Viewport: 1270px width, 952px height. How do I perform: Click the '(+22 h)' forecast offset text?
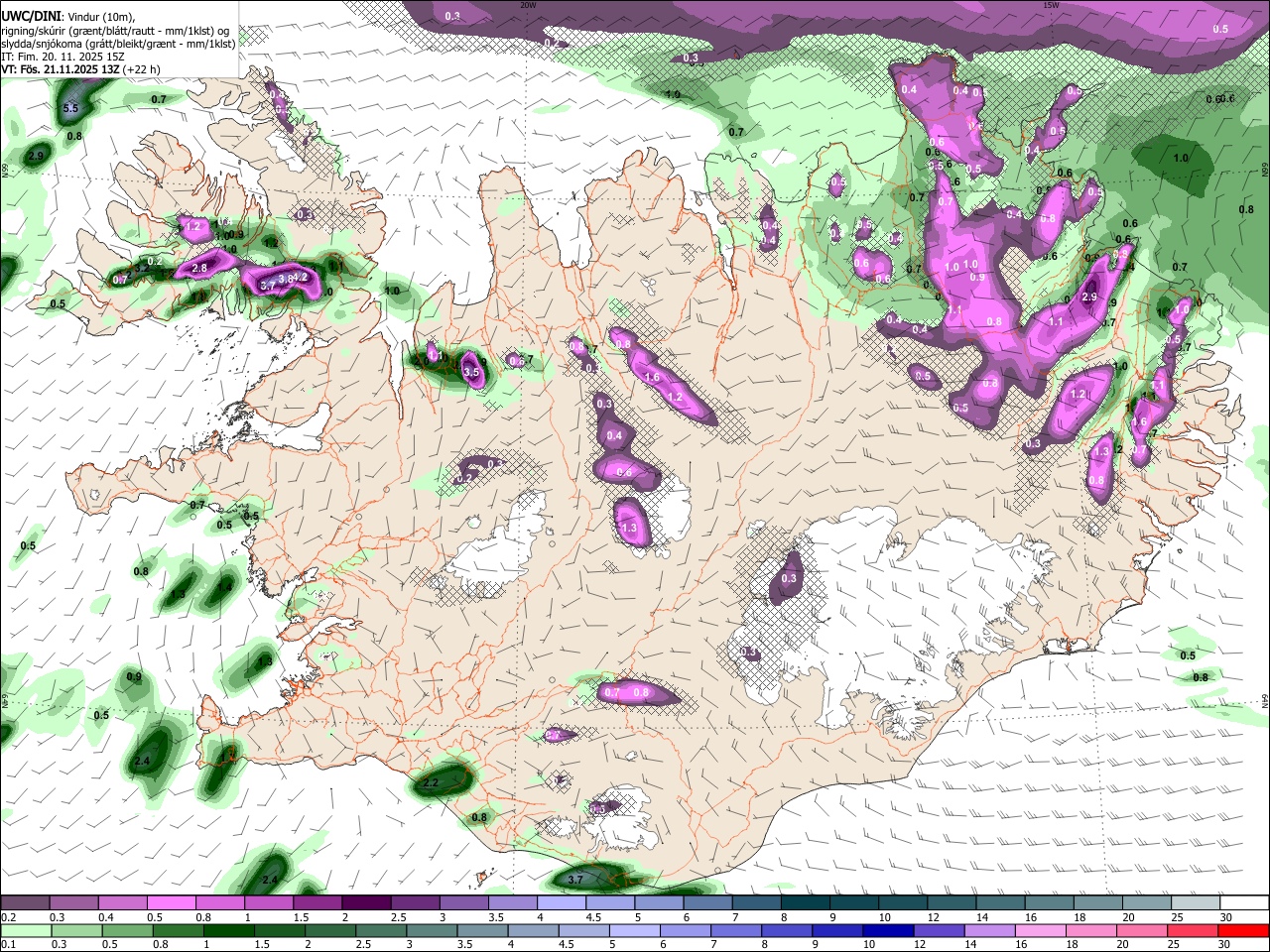[x=142, y=69]
